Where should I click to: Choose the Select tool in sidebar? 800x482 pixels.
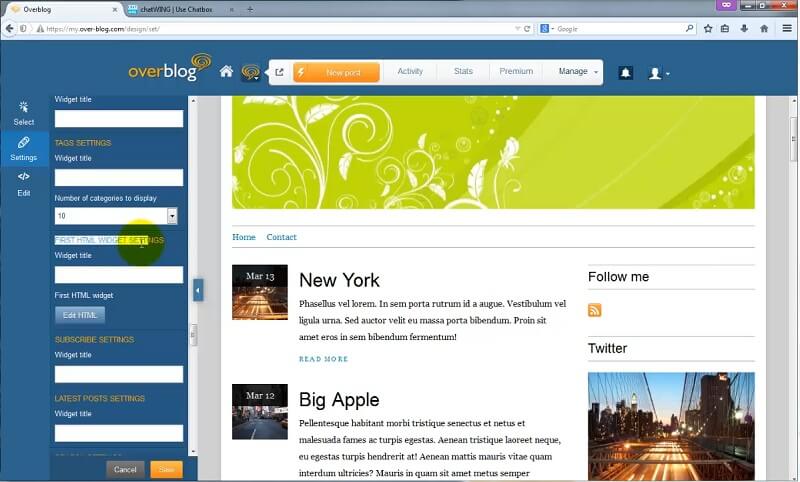(x=23, y=113)
